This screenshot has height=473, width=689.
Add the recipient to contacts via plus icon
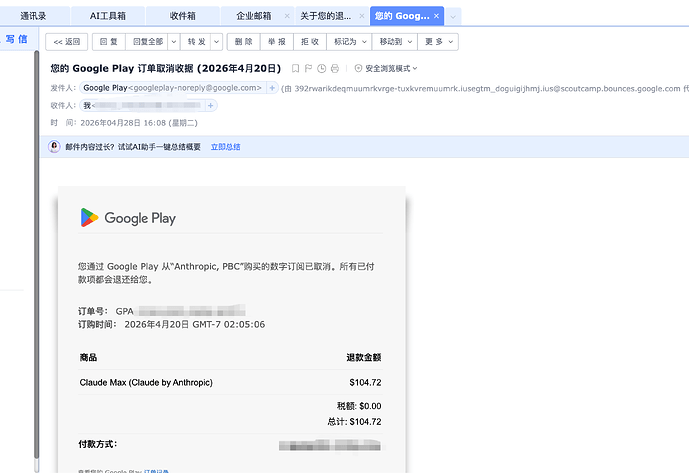pos(210,106)
